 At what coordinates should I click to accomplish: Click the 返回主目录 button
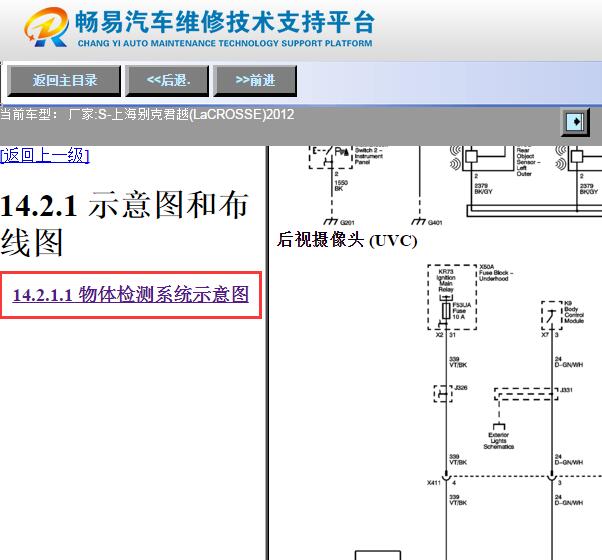point(64,81)
